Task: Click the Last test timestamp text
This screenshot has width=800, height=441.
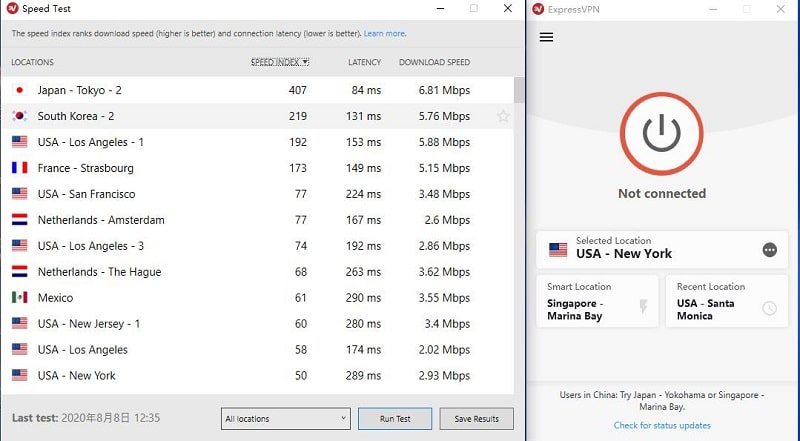Action: coord(86,418)
